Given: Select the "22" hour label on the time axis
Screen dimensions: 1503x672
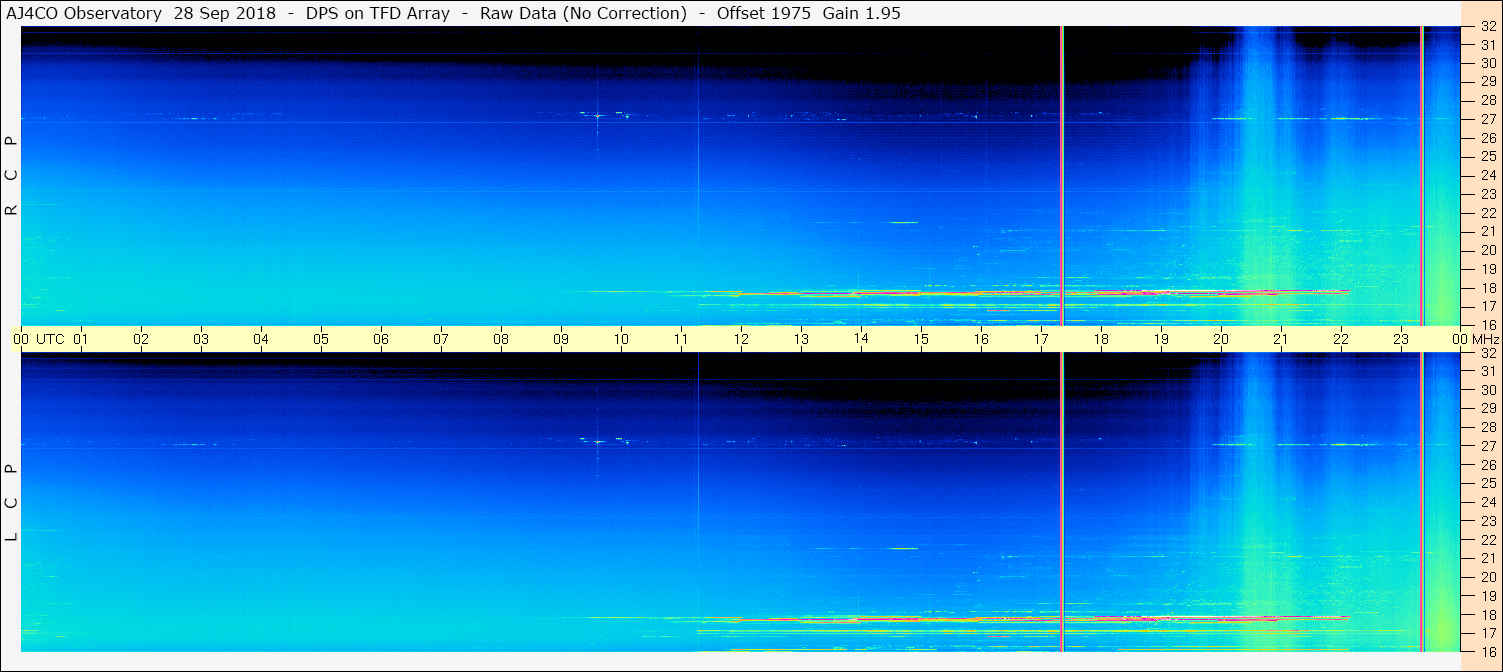Looking at the screenshot, I should click(x=1341, y=339).
